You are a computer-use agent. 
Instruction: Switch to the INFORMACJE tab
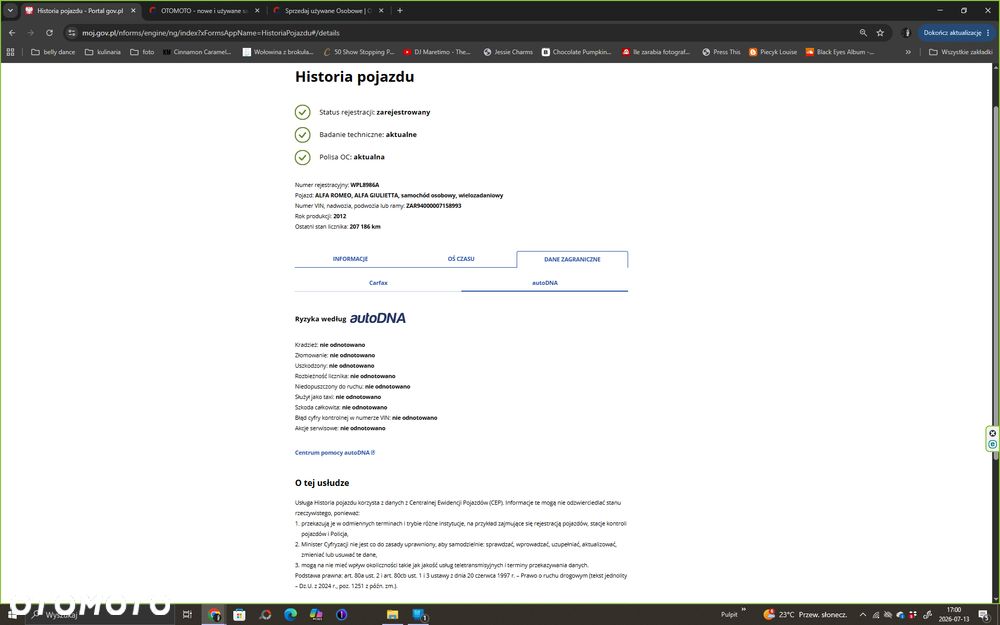[350, 259]
